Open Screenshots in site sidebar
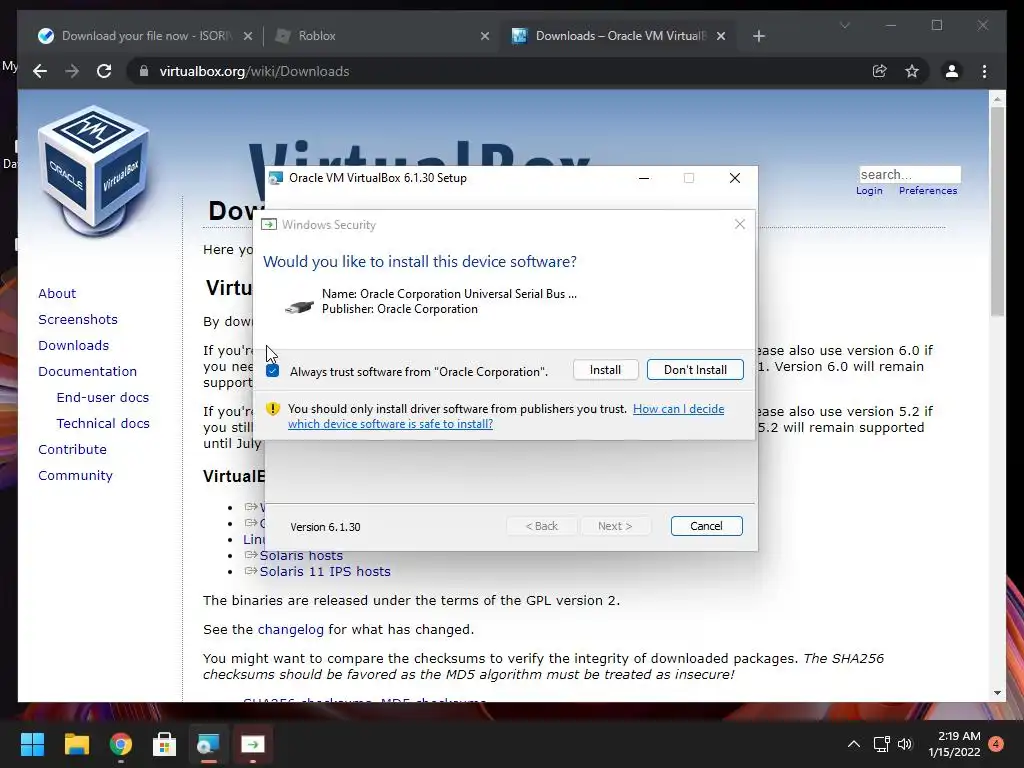 point(78,319)
